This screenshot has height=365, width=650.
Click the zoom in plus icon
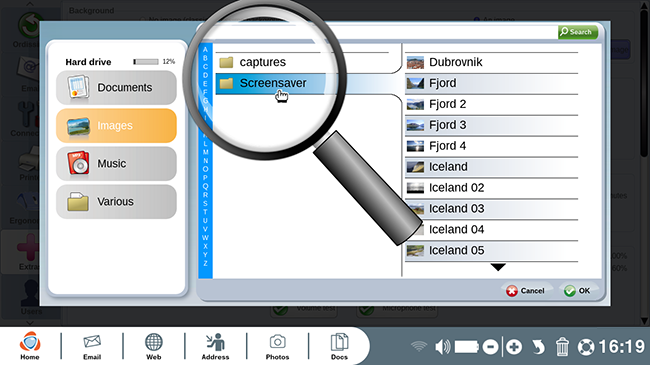coord(514,347)
